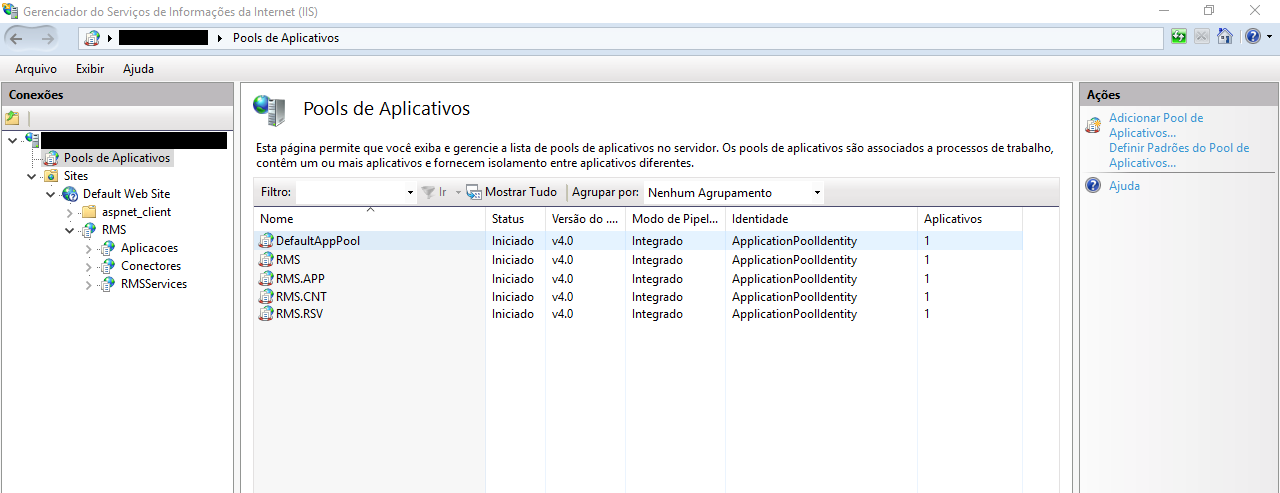This screenshot has height=493, width=1280.
Task: Sort the list by the Nome column header
Action: pos(277,219)
